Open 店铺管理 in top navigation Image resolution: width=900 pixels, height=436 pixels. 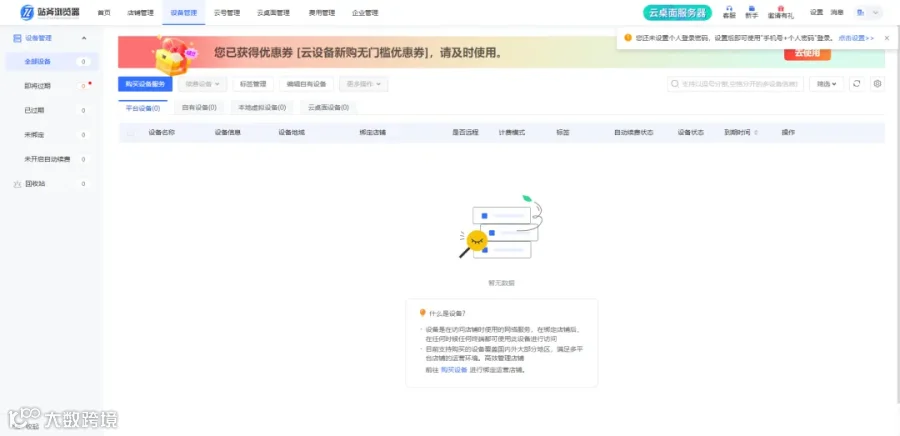tap(141, 13)
